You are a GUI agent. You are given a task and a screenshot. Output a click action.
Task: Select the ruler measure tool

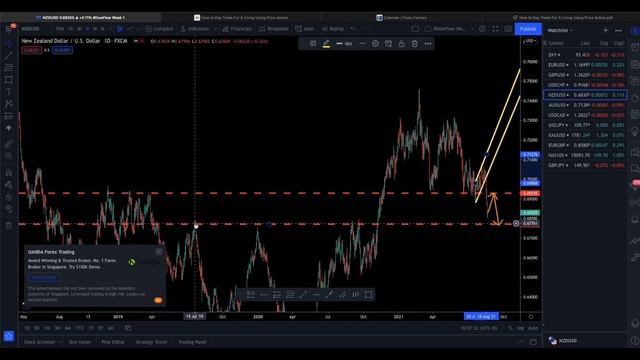click(9, 144)
